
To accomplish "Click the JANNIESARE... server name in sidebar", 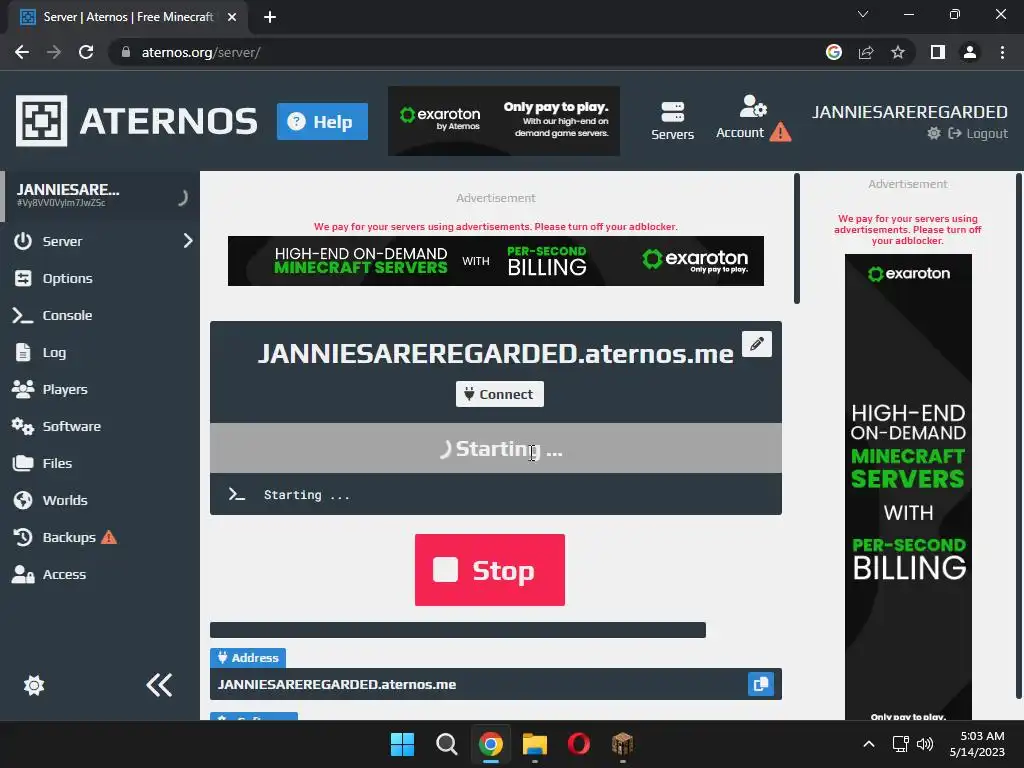I will pyautogui.click(x=68, y=189).
